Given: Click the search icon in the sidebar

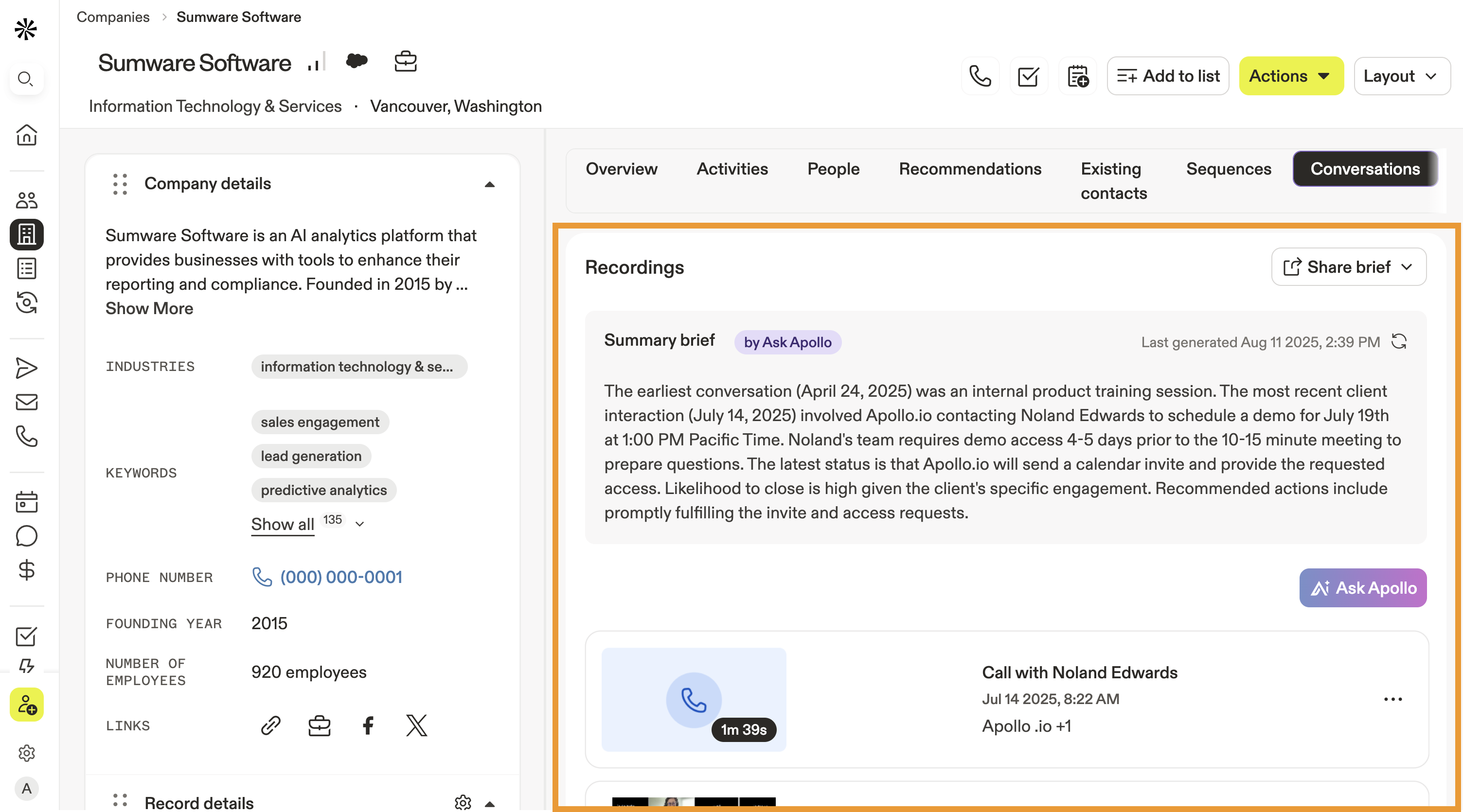Looking at the screenshot, I should pos(26,78).
